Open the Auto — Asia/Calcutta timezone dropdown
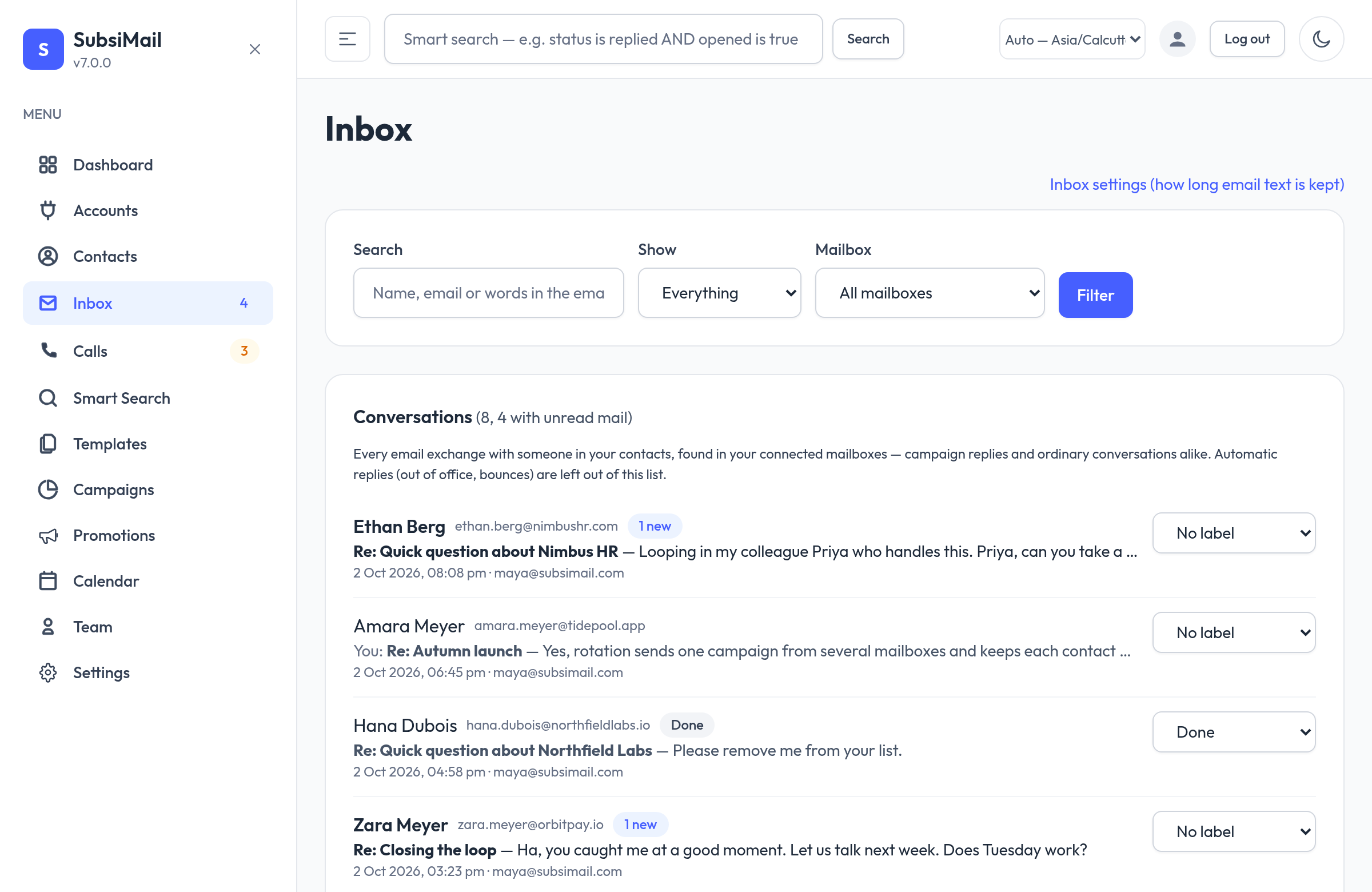Viewport: 1372px width, 892px height. coord(1072,39)
